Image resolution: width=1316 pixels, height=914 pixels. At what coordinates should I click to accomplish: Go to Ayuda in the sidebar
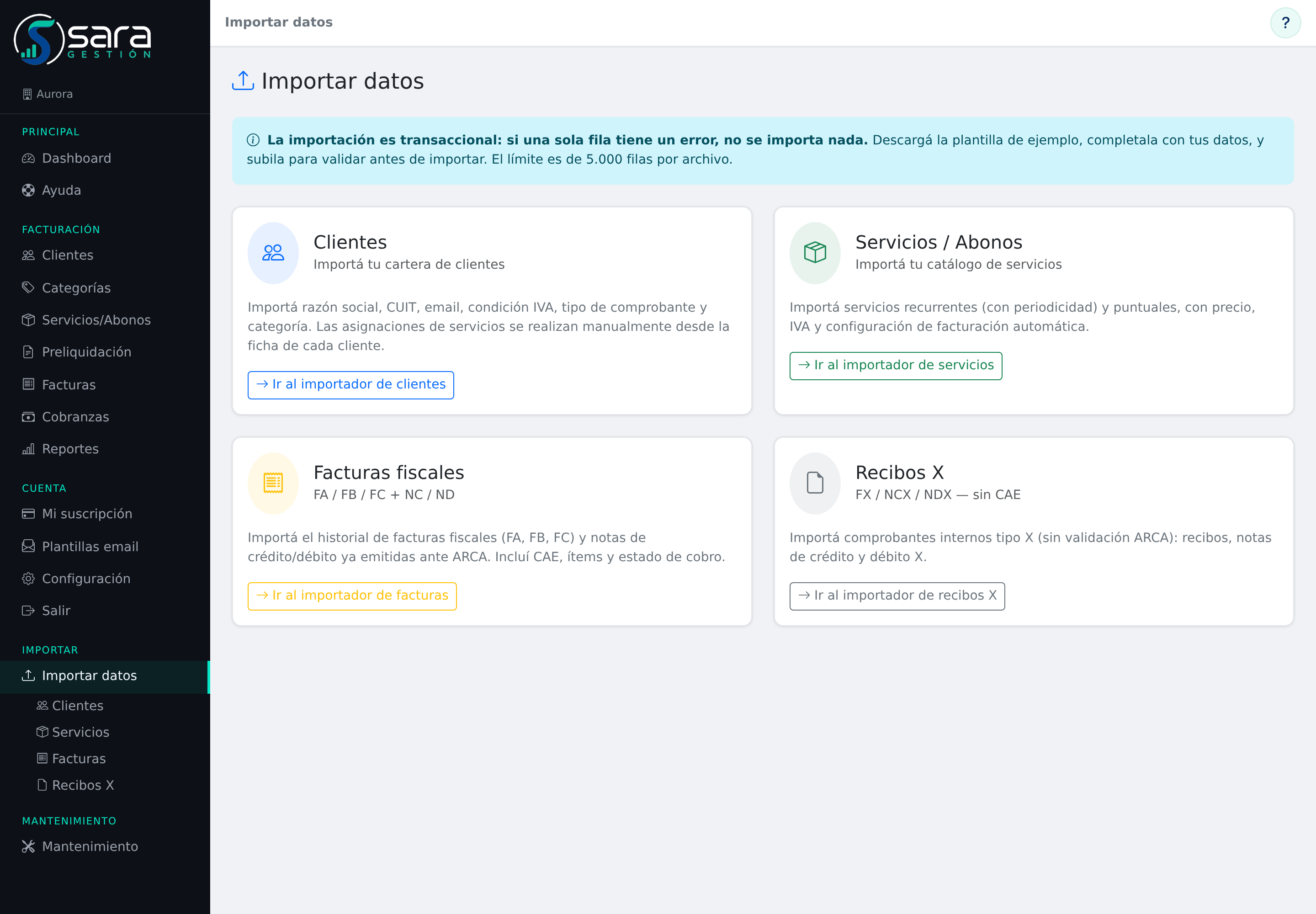click(x=104, y=190)
